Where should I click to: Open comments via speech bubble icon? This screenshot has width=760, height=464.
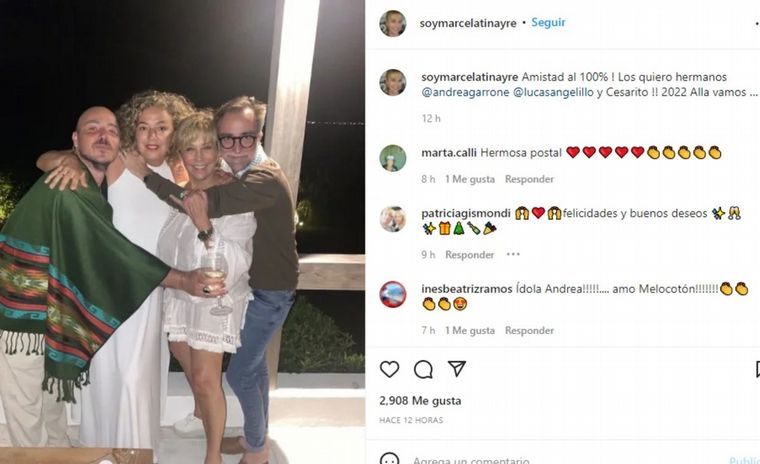pos(423,369)
